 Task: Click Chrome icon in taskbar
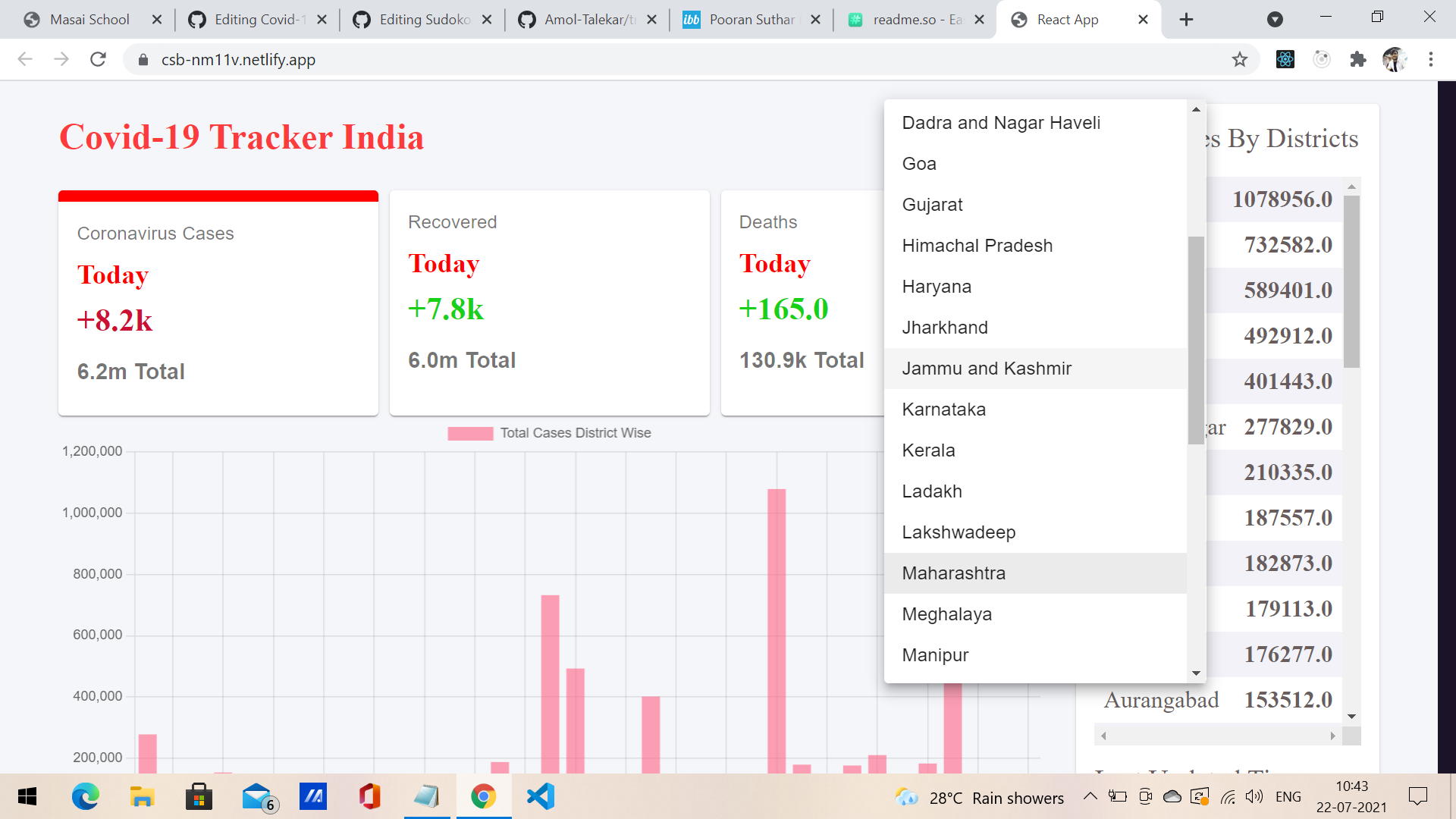tap(483, 797)
